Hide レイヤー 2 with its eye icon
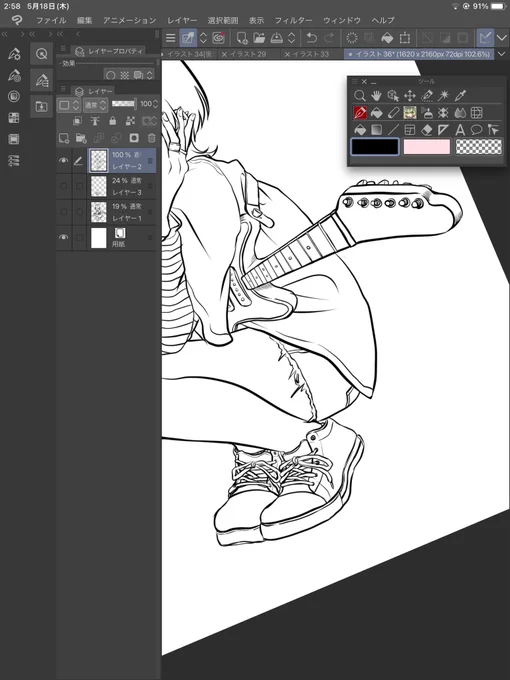The width and height of the screenshot is (510, 680). pyautogui.click(x=63, y=160)
